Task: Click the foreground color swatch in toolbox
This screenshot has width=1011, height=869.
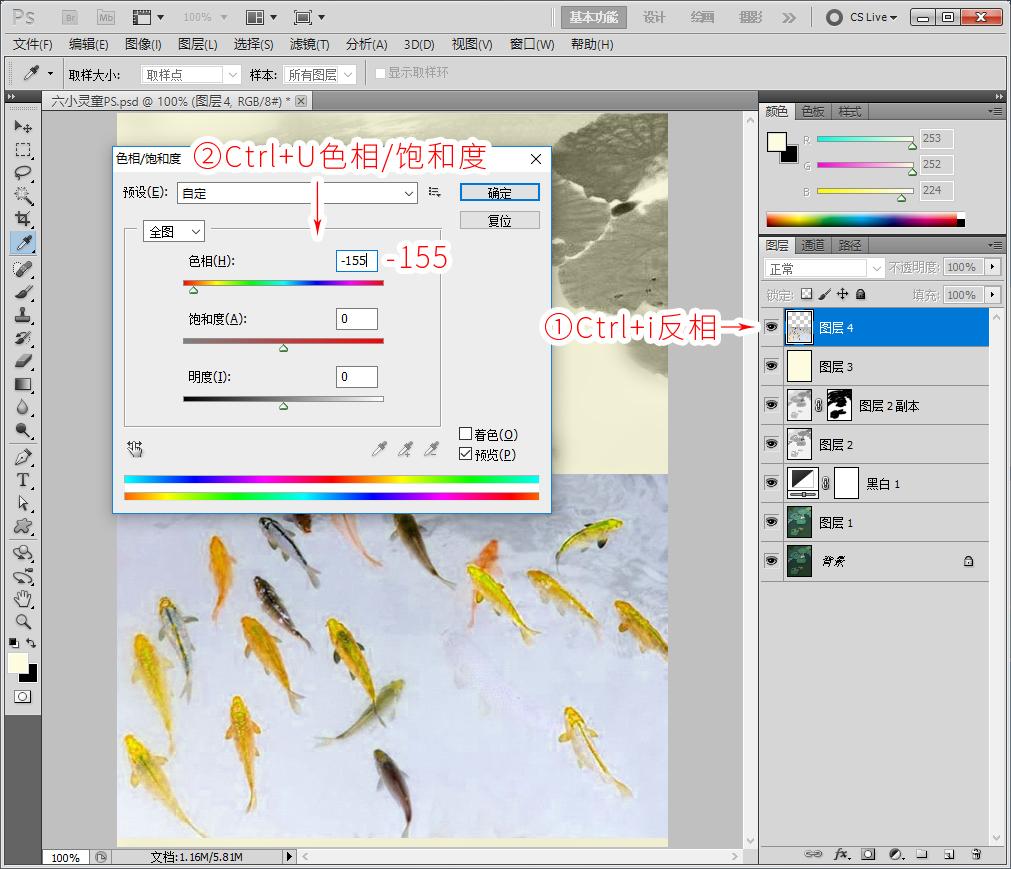Action: click(17, 663)
